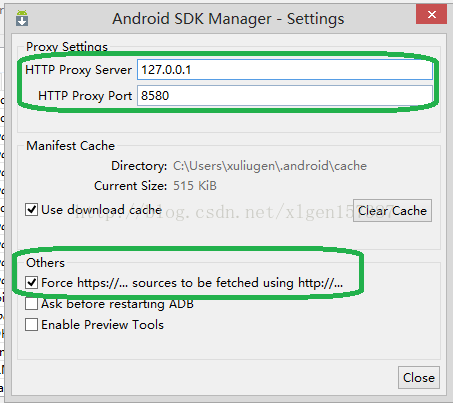Viewport: 453px width, 403px height.
Task: Click the HTTP Proxy Server label
Action: (x=78, y=70)
